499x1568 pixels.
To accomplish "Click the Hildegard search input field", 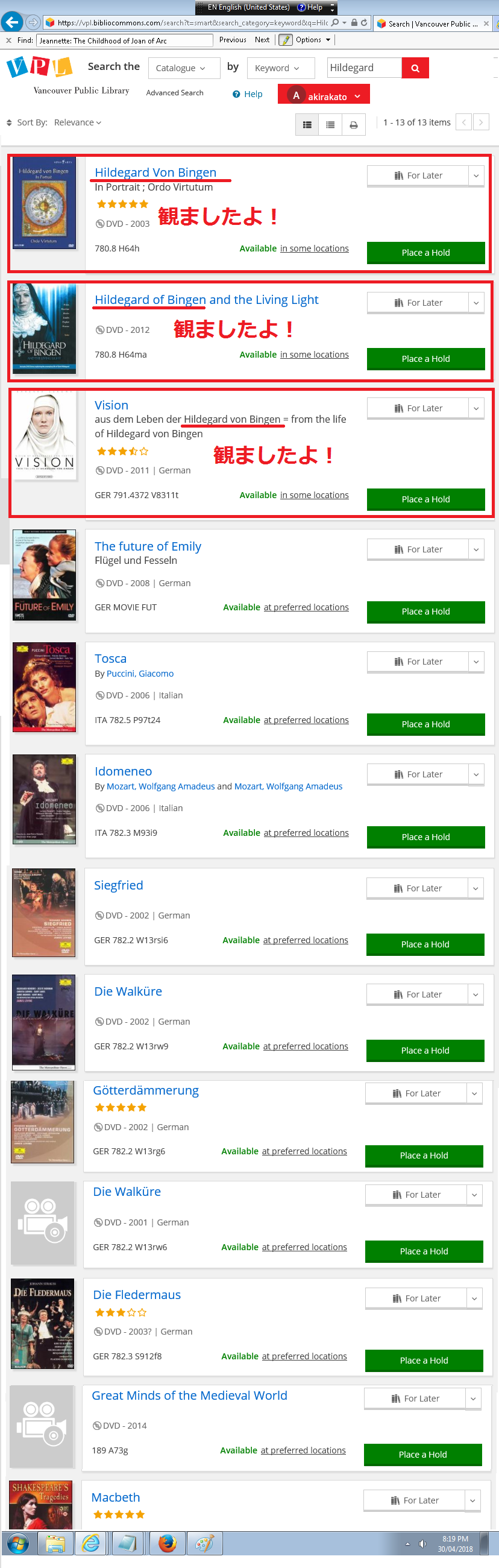I will [364, 68].
